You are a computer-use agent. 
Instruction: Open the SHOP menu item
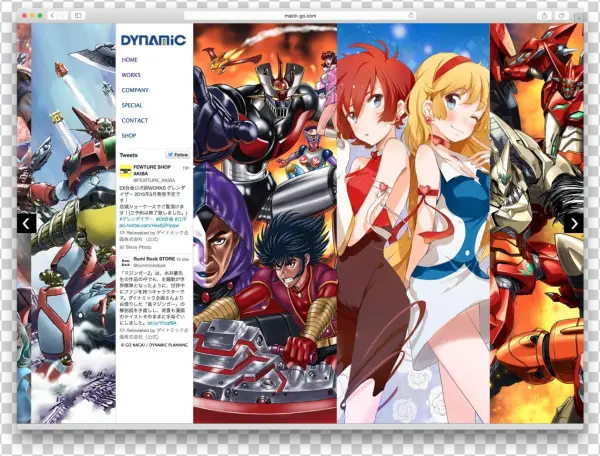coord(129,135)
